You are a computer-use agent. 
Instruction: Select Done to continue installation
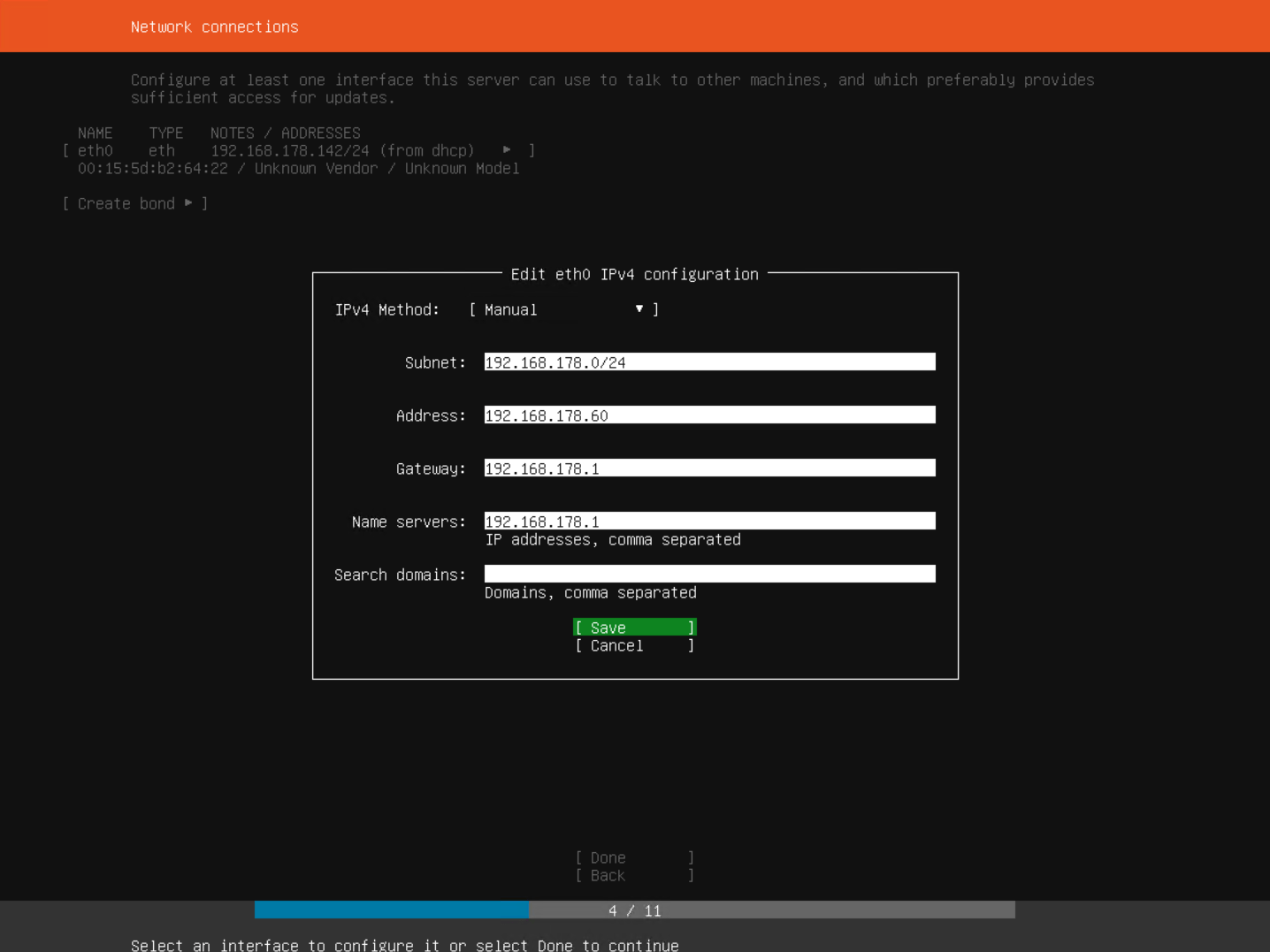(633, 857)
